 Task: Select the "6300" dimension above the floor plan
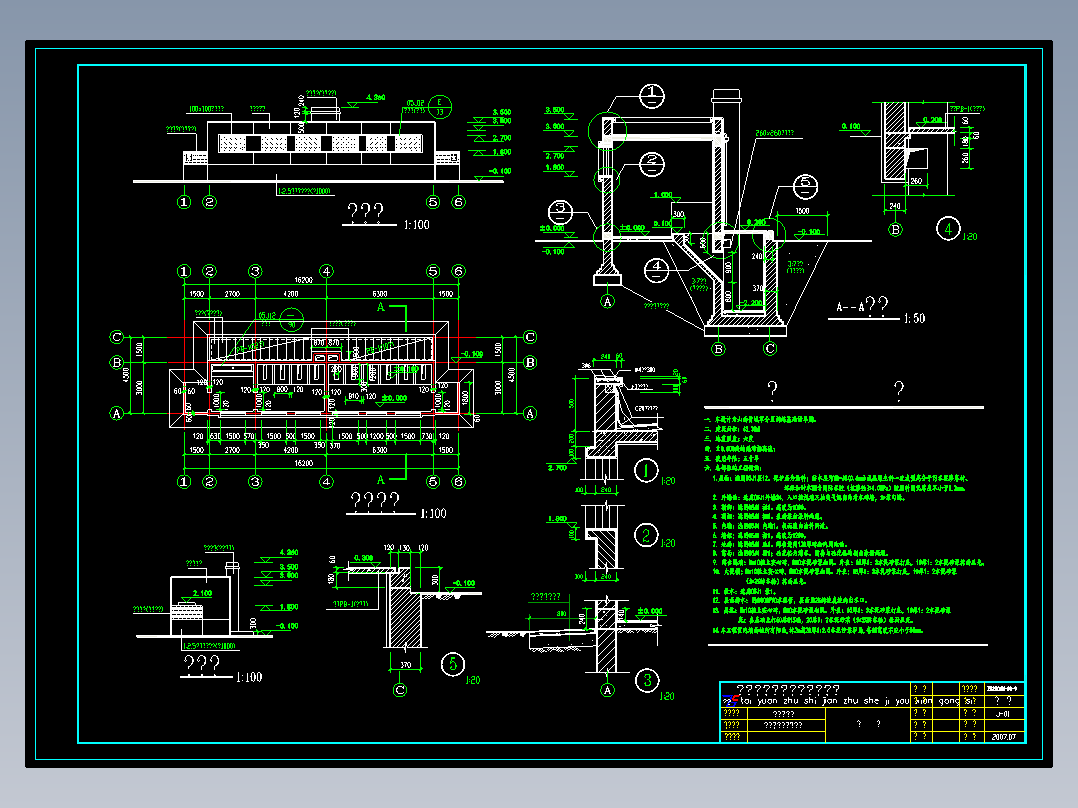(380, 294)
